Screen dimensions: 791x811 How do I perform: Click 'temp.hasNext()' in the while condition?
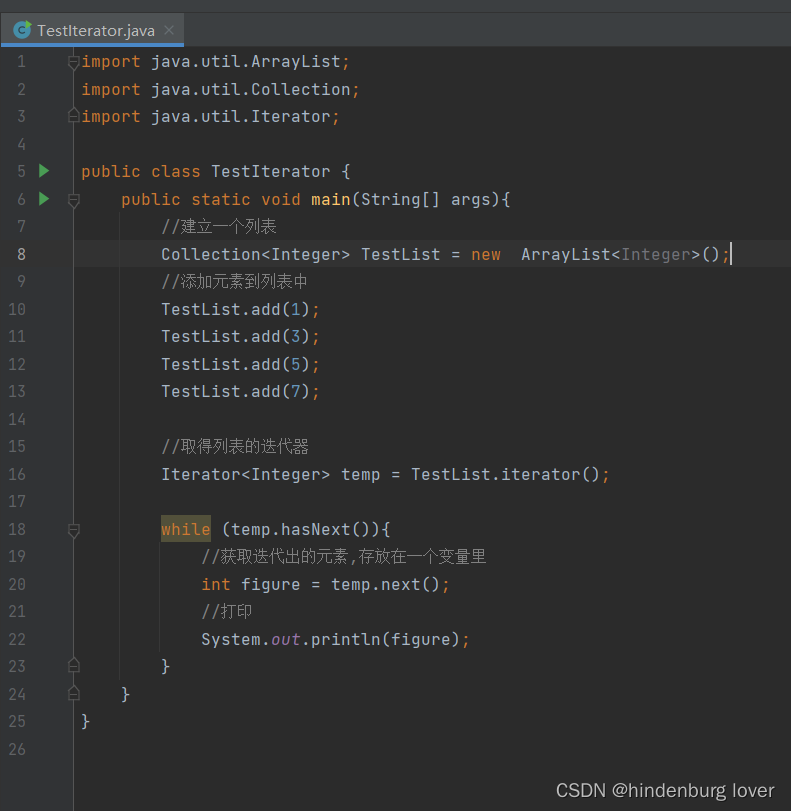point(301,529)
